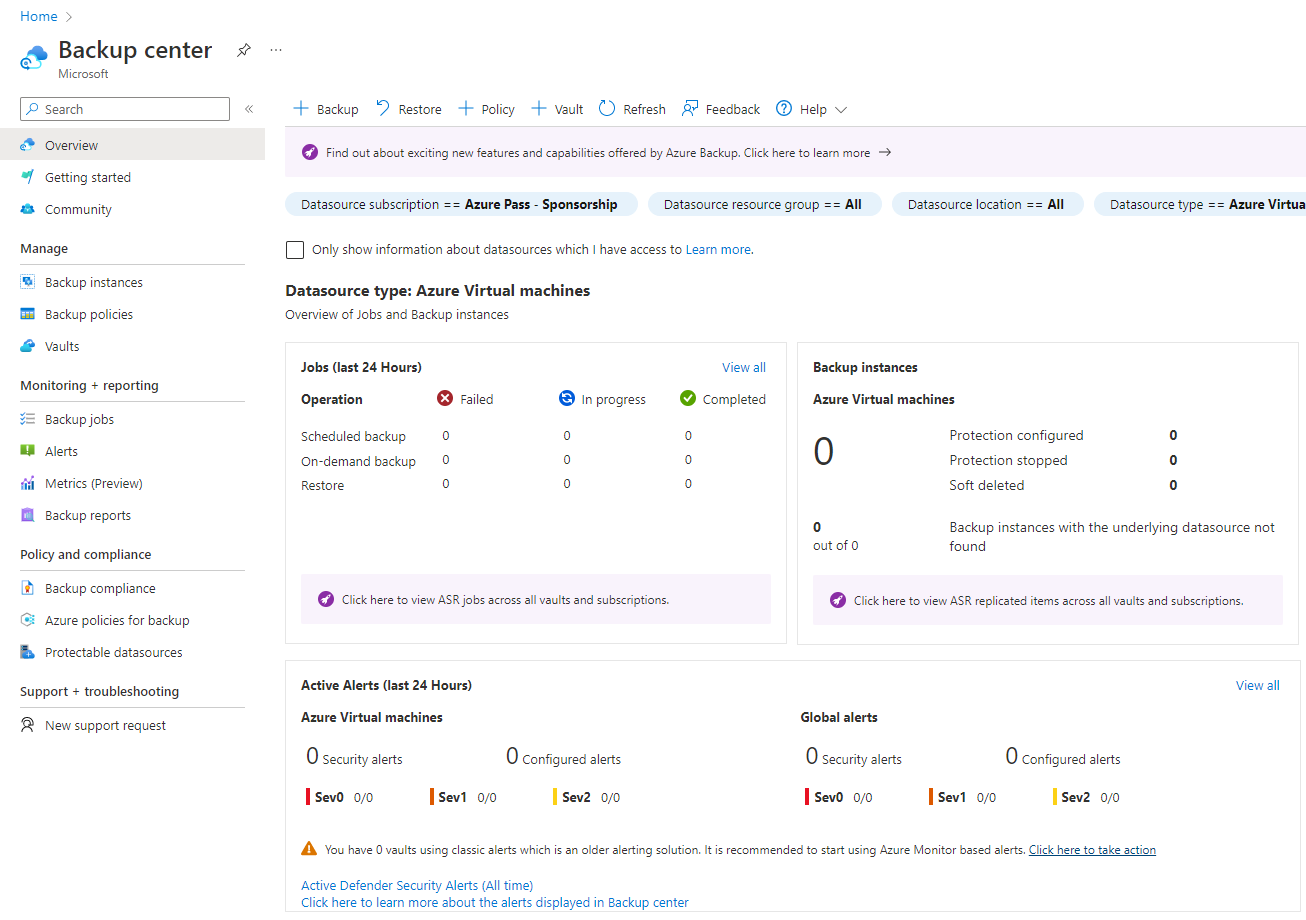Collapse the sidebar with the double chevron

(x=249, y=109)
